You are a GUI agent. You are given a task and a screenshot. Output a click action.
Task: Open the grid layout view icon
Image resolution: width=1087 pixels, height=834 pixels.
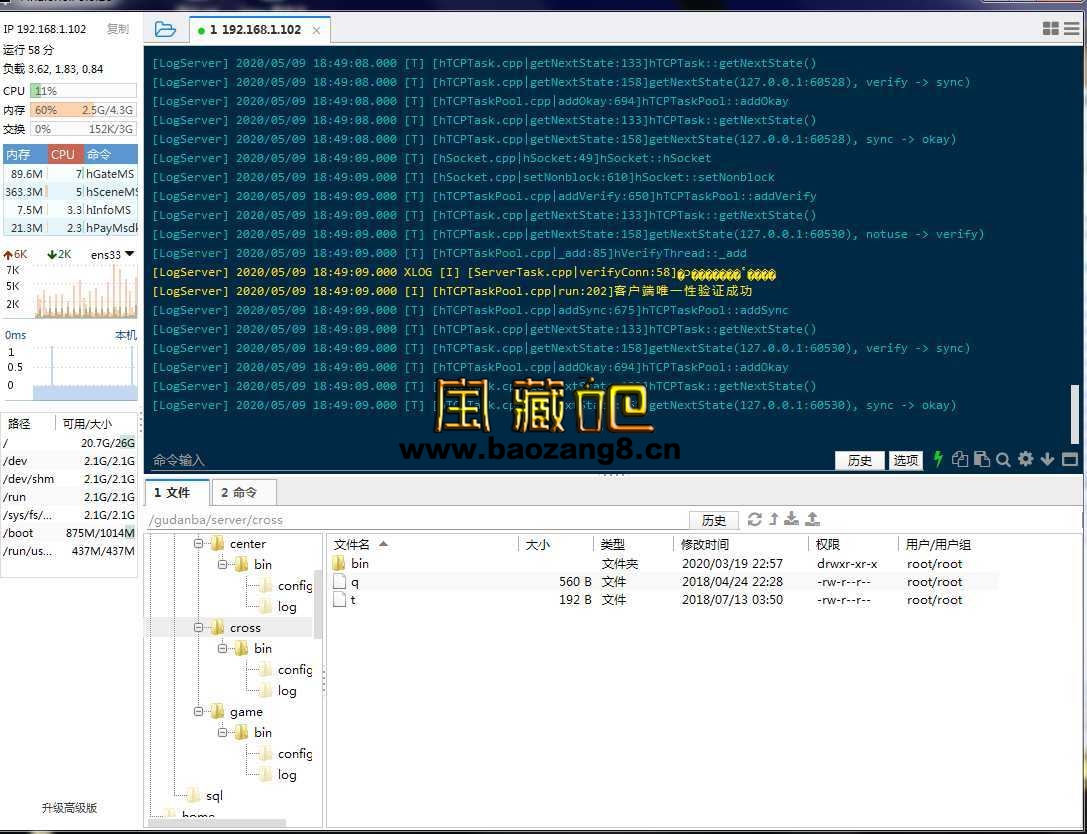coord(1050,28)
